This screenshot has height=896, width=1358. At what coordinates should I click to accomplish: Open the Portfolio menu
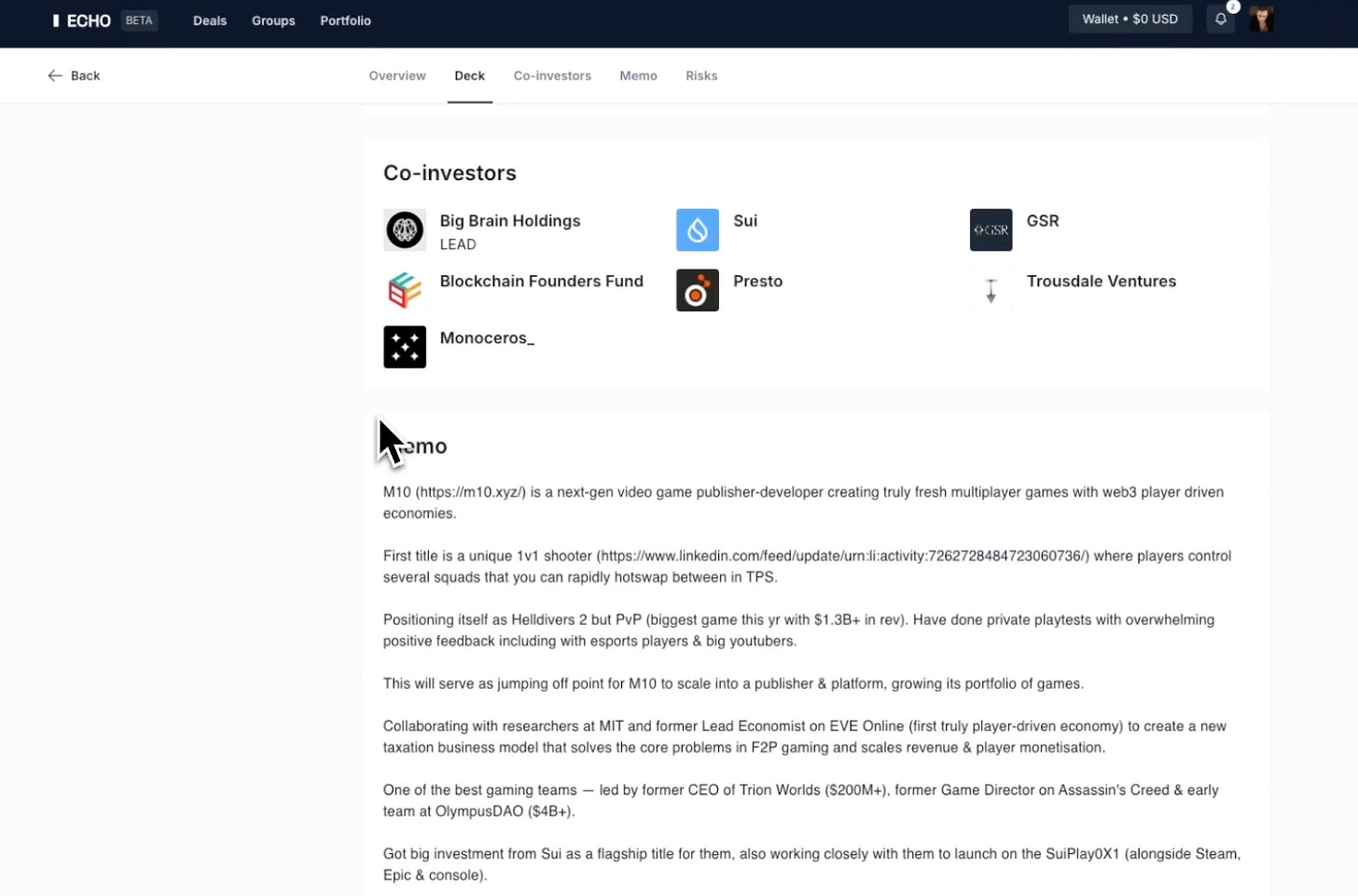(345, 21)
